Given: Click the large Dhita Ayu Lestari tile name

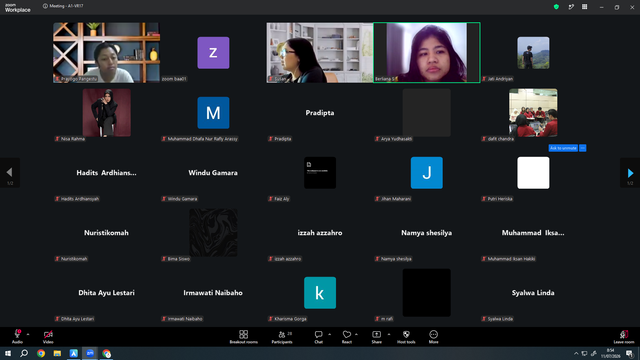Looking at the screenshot, I should coord(107,293).
